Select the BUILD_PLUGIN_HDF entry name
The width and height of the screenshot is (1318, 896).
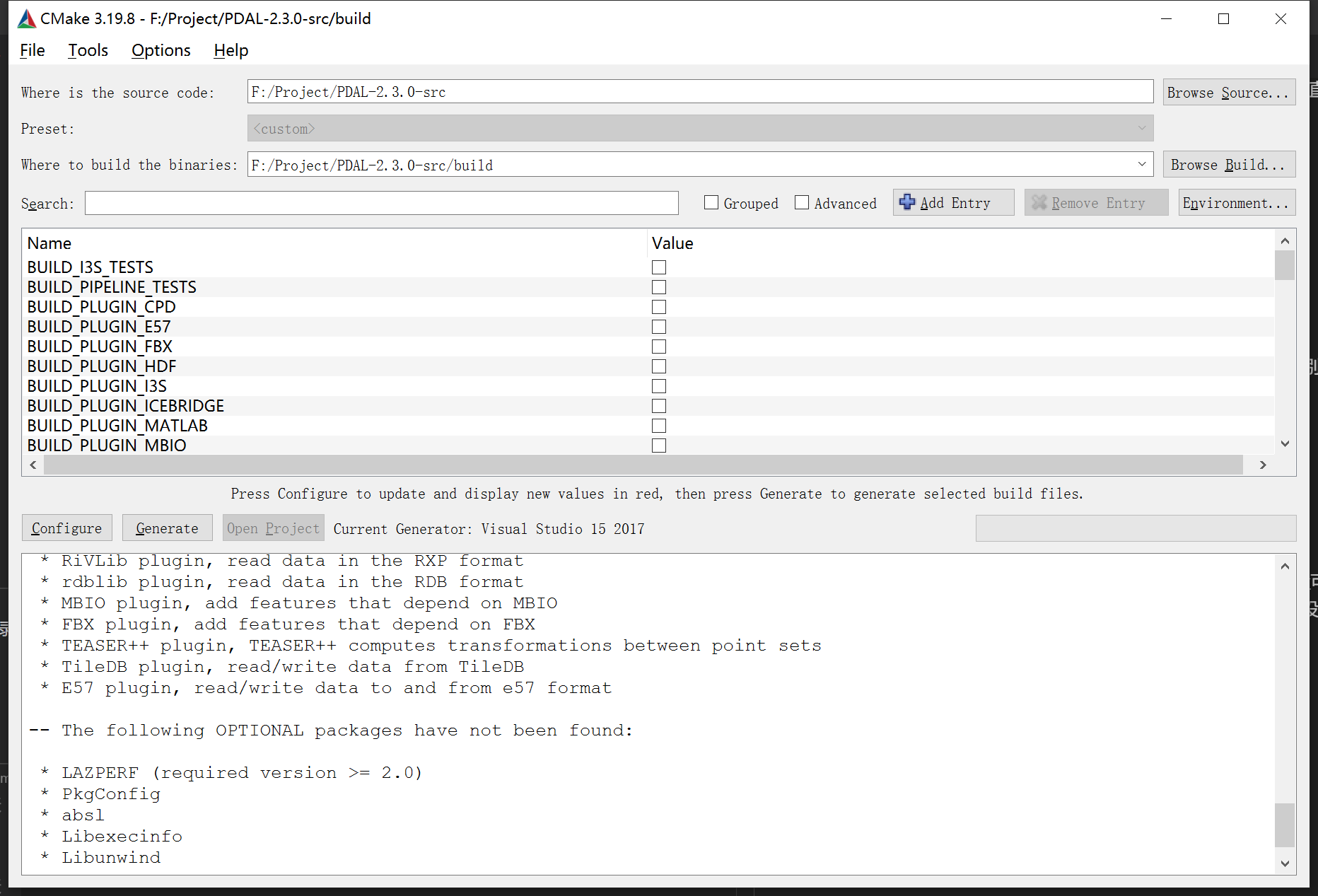point(102,366)
